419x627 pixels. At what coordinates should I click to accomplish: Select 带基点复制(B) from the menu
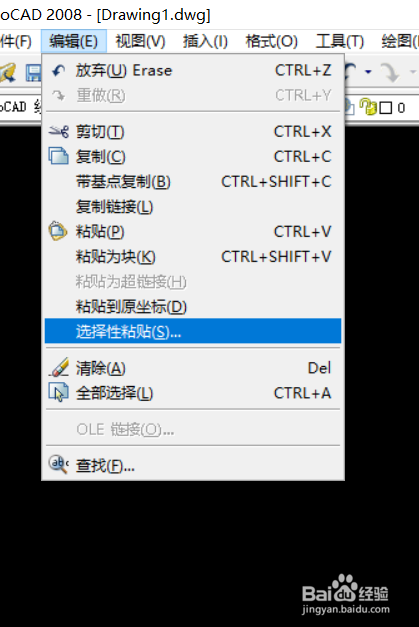pos(193,182)
